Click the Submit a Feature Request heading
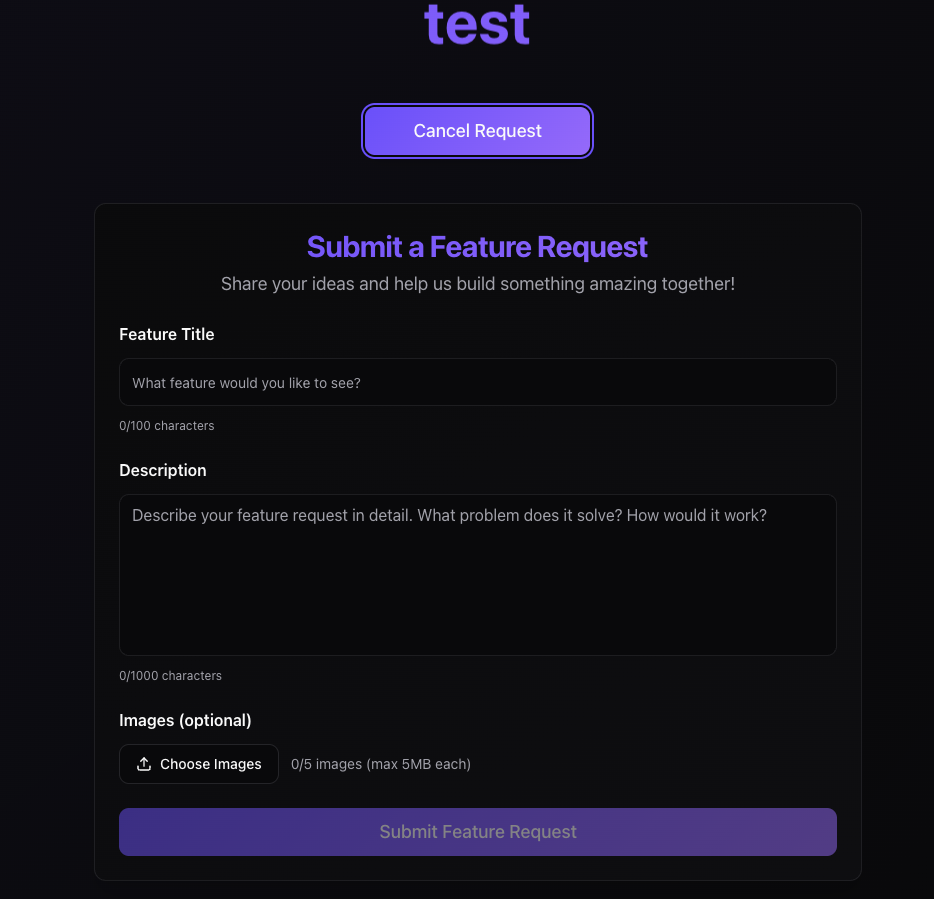Image resolution: width=934 pixels, height=899 pixels. coord(477,247)
